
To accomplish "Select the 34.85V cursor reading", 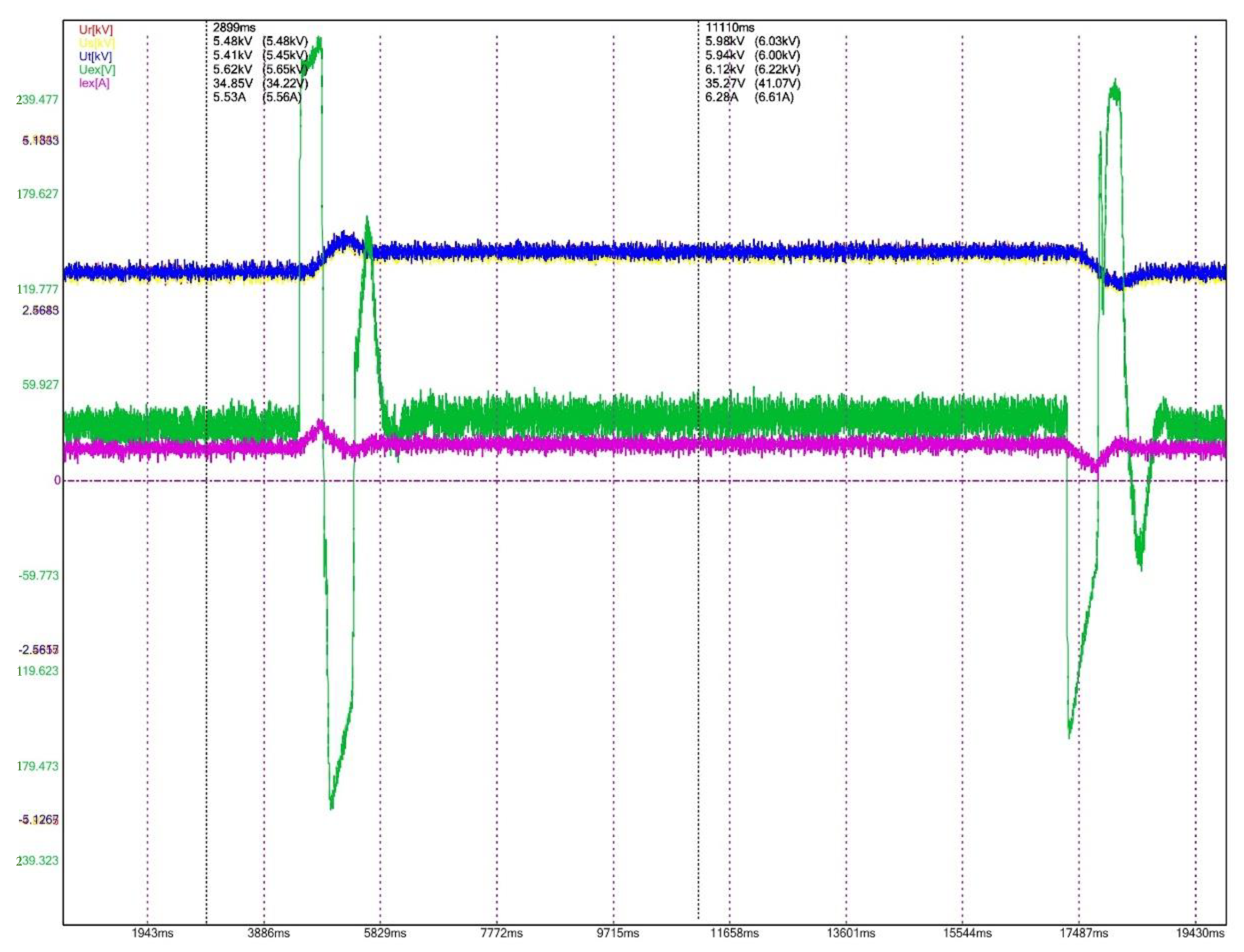I will click(x=232, y=83).
